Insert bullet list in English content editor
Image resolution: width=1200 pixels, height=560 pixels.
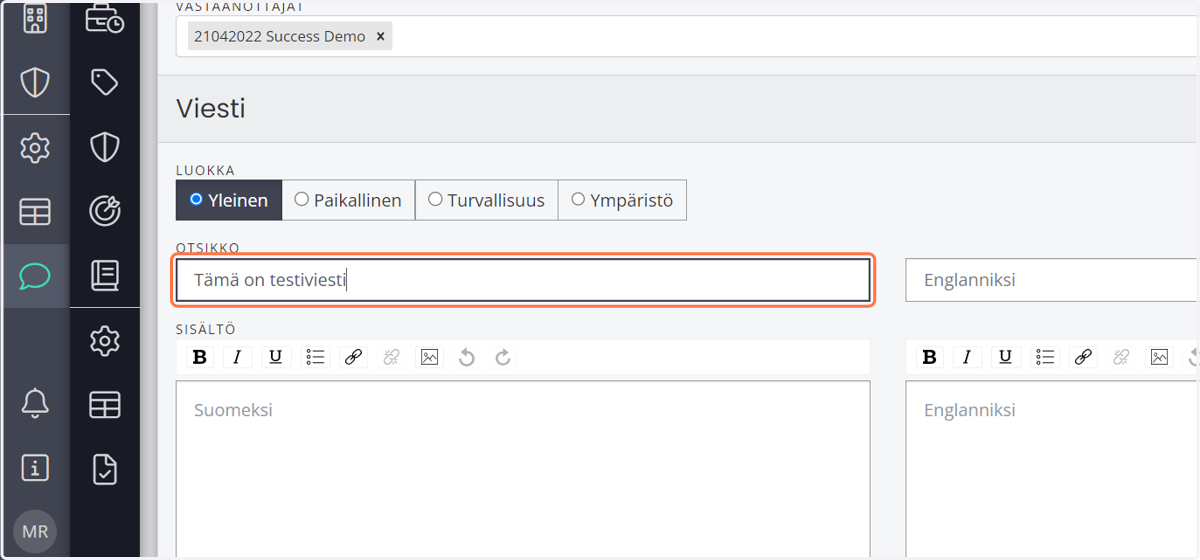coord(1046,357)
